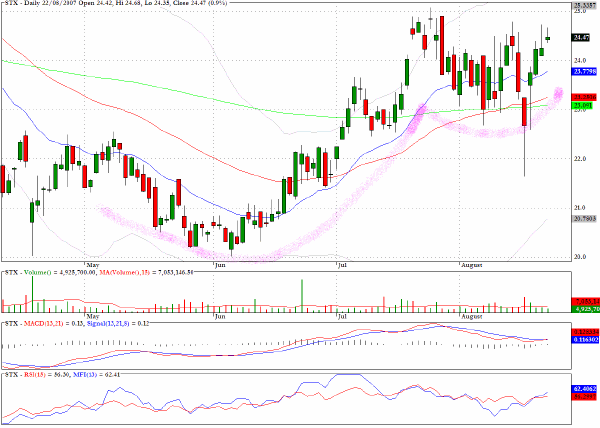600x428 pixels.
Task: Click the May label under the volume panel
Action: (93, 317)
